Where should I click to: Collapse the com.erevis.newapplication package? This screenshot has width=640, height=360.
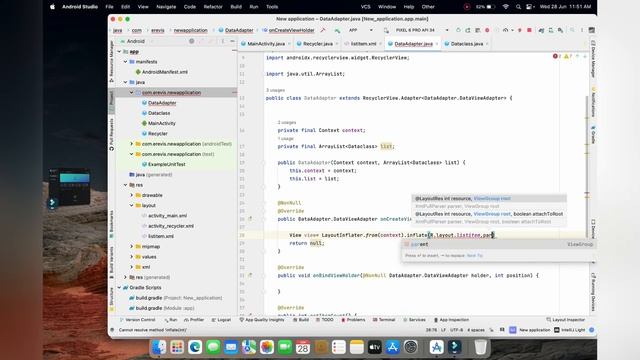pos(131,93)
